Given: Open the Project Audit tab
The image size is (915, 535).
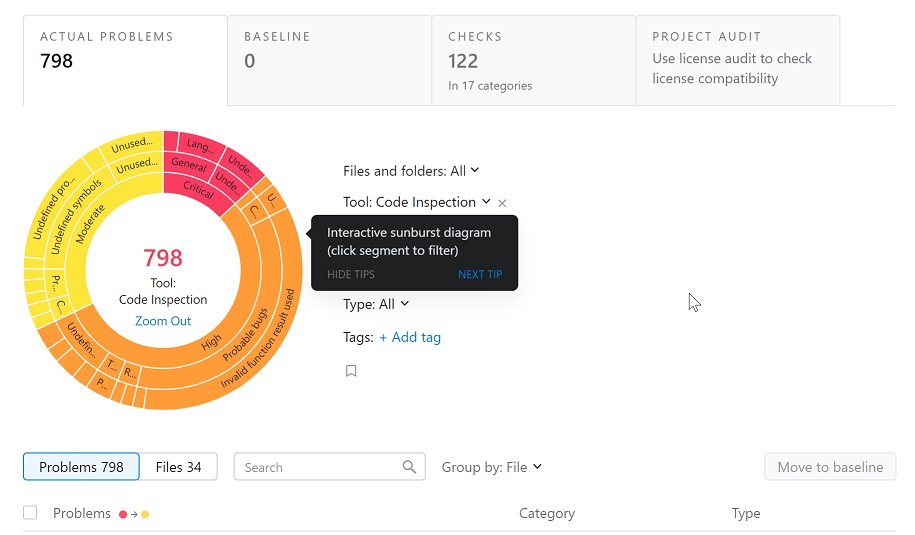Looking at the screenshot, I should [x=737, y=60].
